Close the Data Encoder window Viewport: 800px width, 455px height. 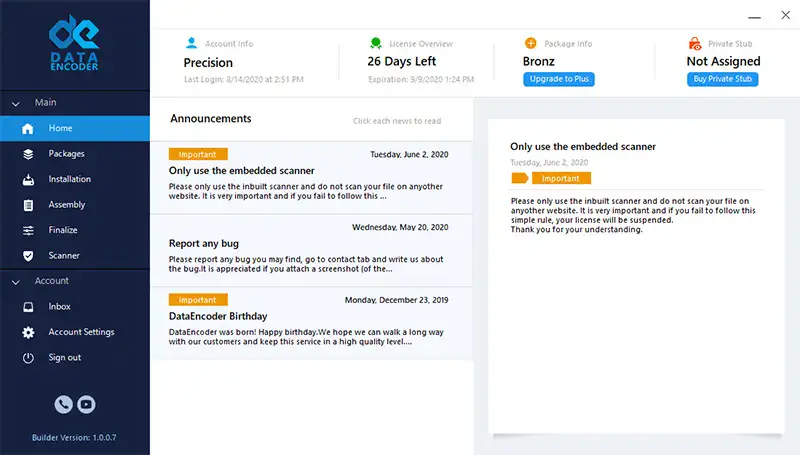click(786, 15)
